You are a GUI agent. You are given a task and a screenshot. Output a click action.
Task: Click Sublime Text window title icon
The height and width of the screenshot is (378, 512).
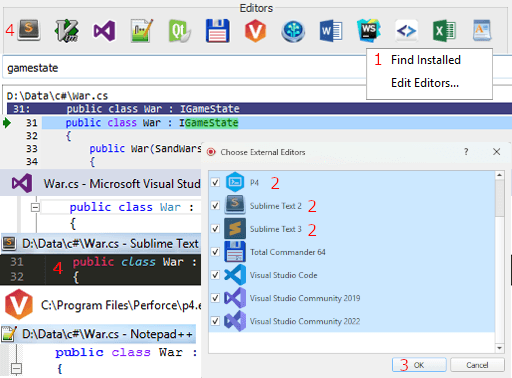(9, 243)
